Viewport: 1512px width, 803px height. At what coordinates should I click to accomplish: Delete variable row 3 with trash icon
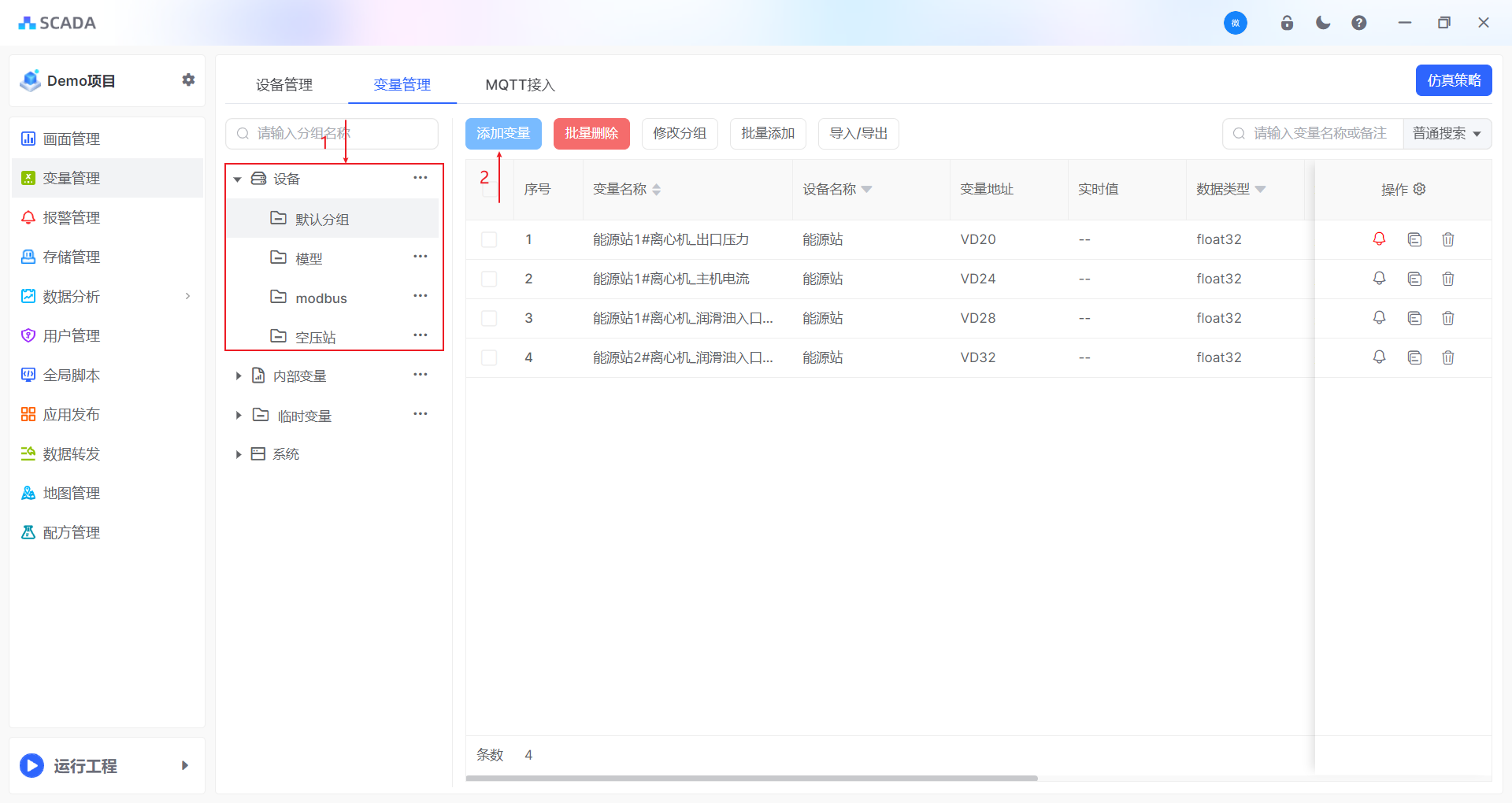tap(1447, 318)
